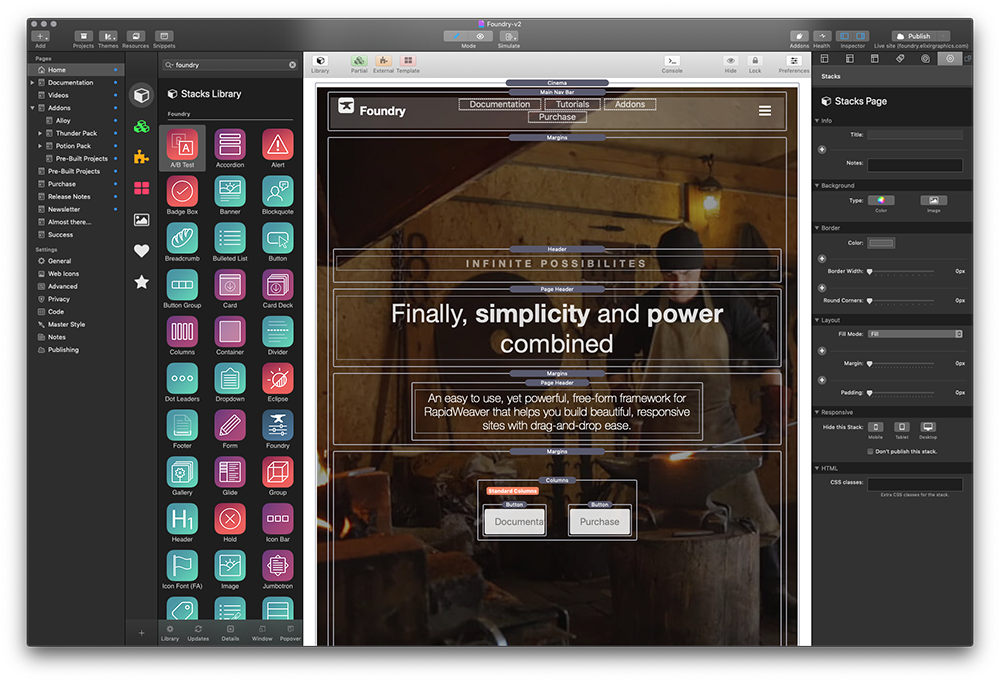Open the Partial toolbar icon
The width and height of the screenshot is (1000, 682).
359,61
